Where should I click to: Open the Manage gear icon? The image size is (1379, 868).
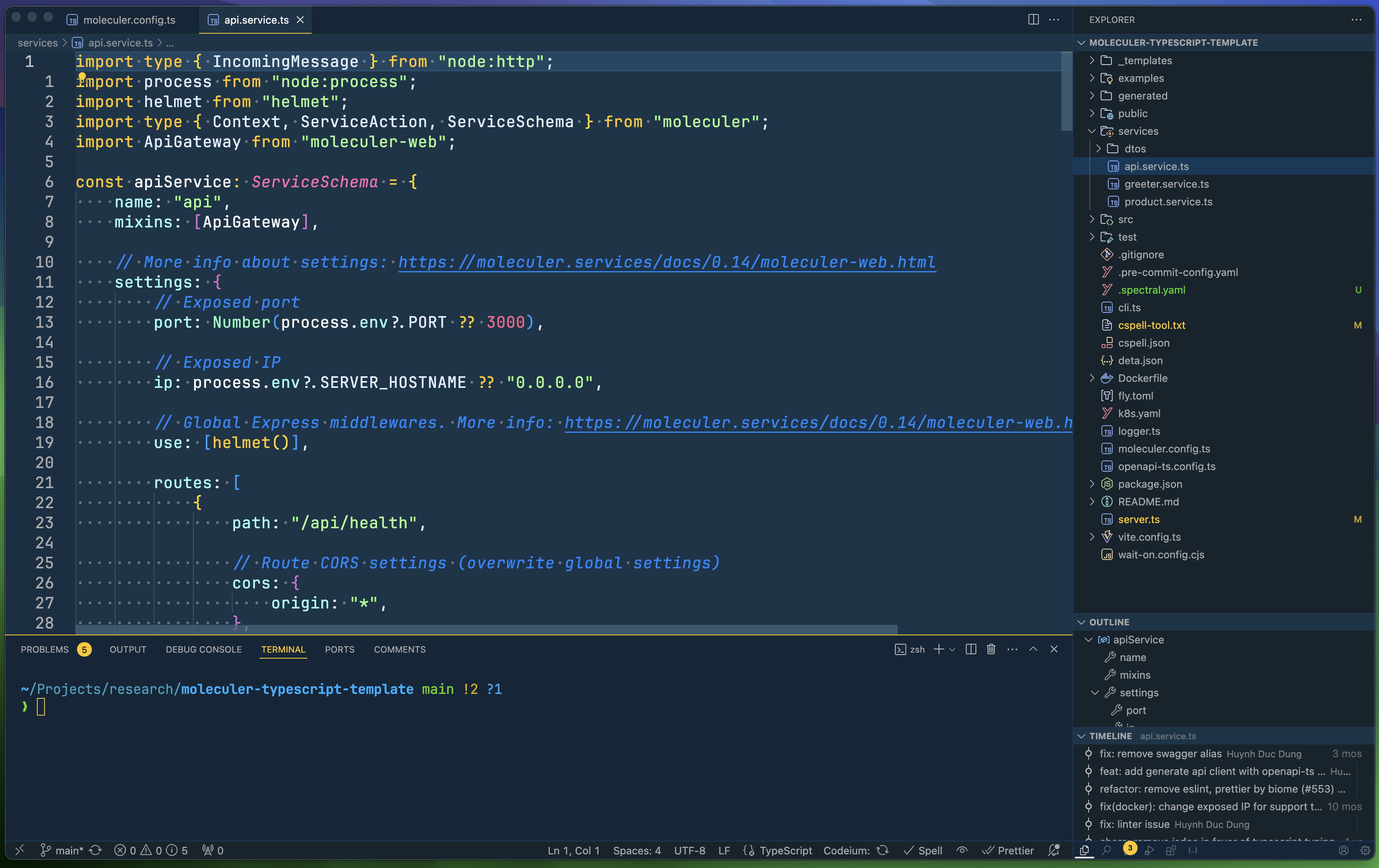click(1365, 850)
